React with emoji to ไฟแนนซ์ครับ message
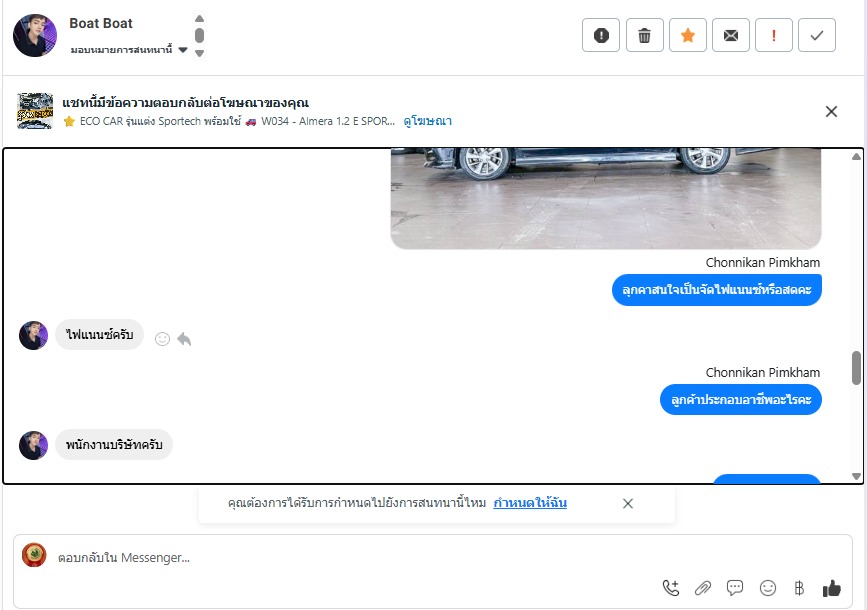 [x=162, y=338]
